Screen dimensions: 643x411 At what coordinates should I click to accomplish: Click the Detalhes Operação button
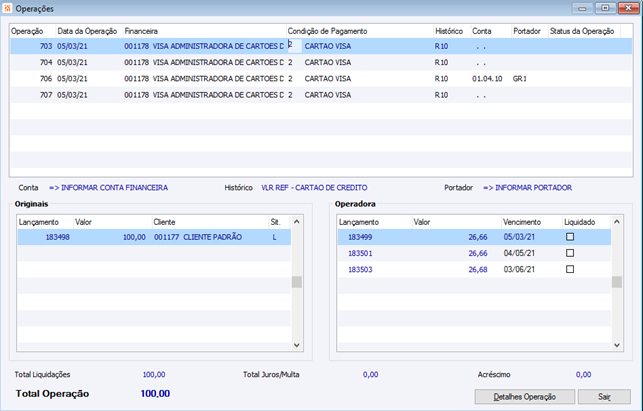pyautogui.click(x=524, y=397)
